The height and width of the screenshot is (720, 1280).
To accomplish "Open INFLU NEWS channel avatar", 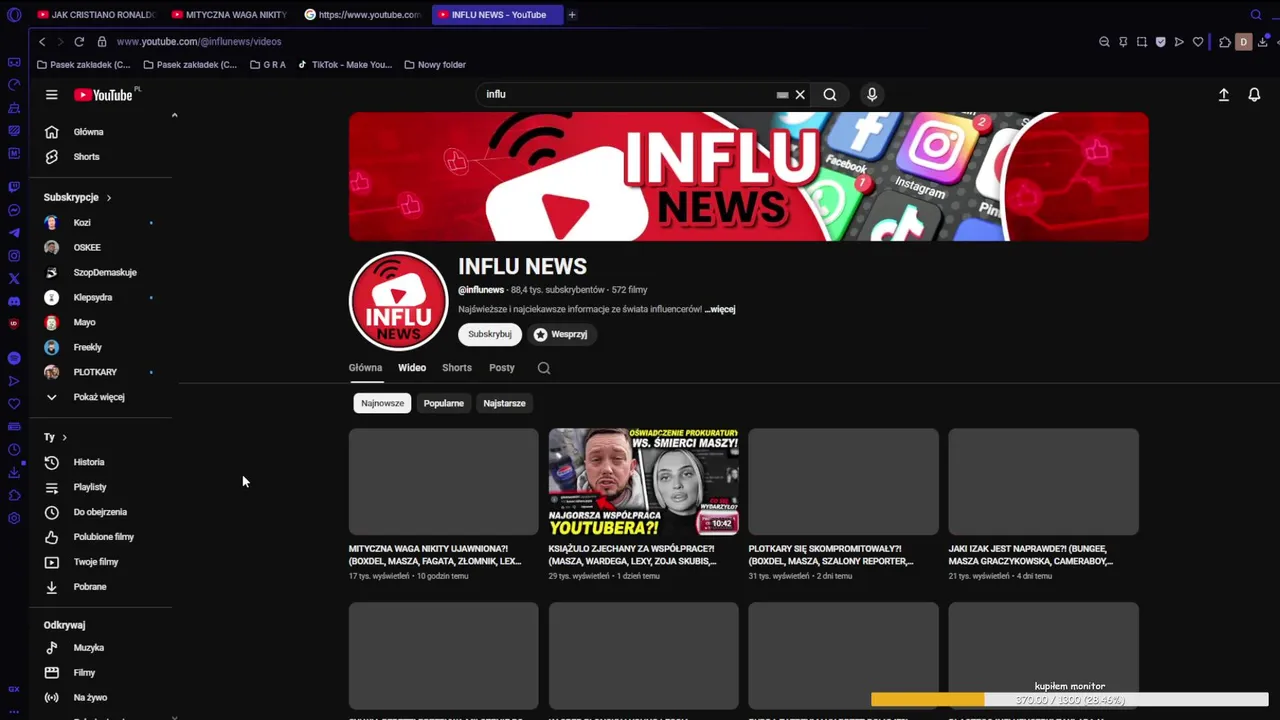I will (x=398, y=301).
